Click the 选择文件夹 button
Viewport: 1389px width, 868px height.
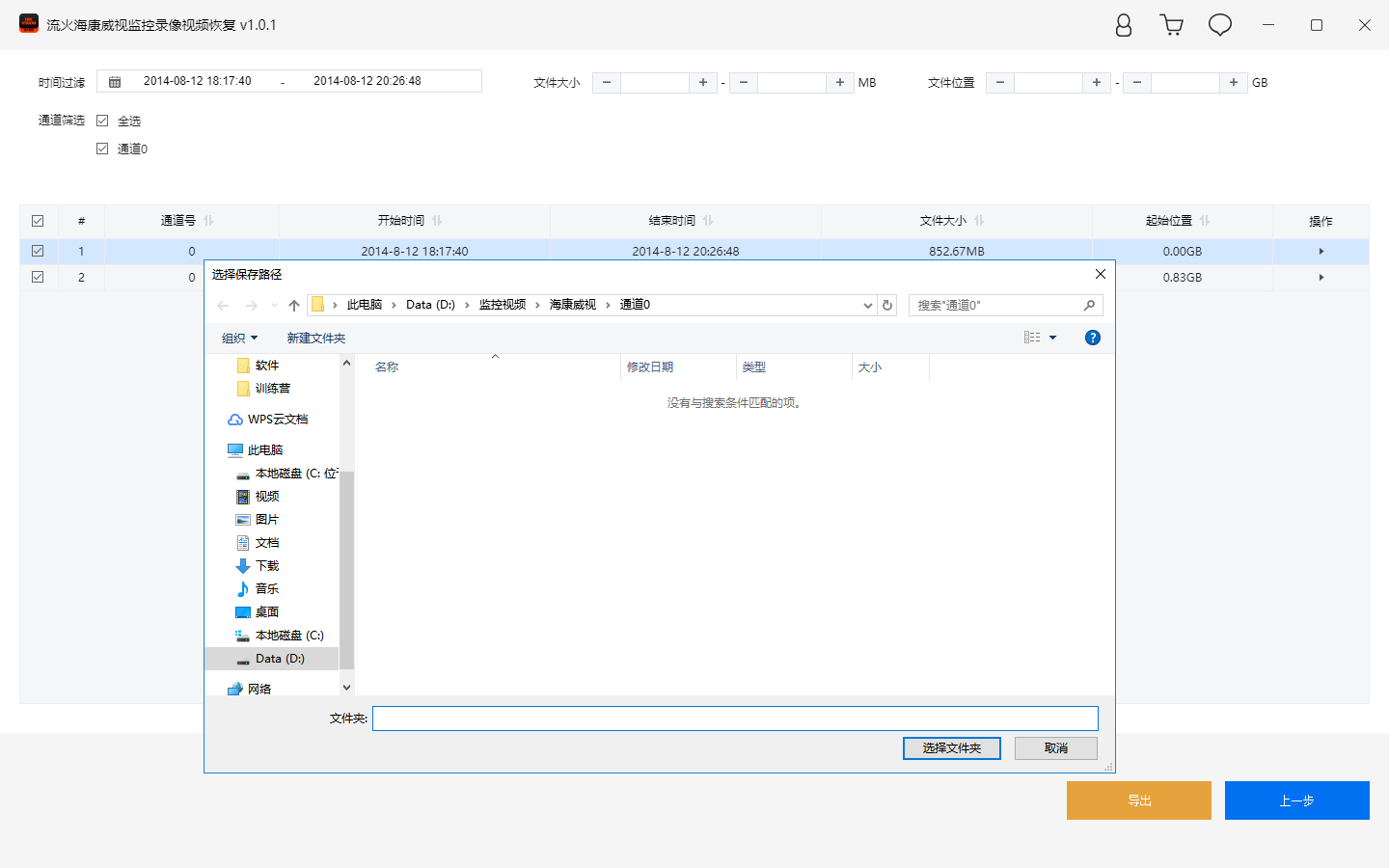952,748
